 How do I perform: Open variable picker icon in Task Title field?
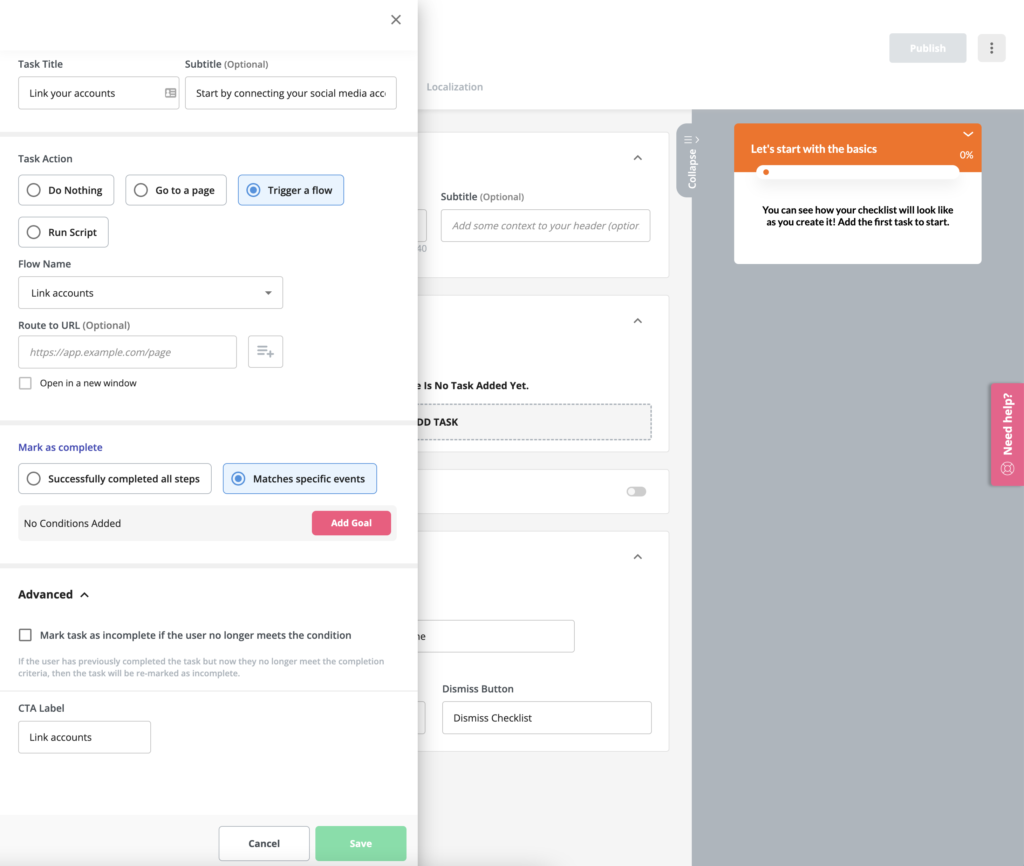(x=170, y=93)
